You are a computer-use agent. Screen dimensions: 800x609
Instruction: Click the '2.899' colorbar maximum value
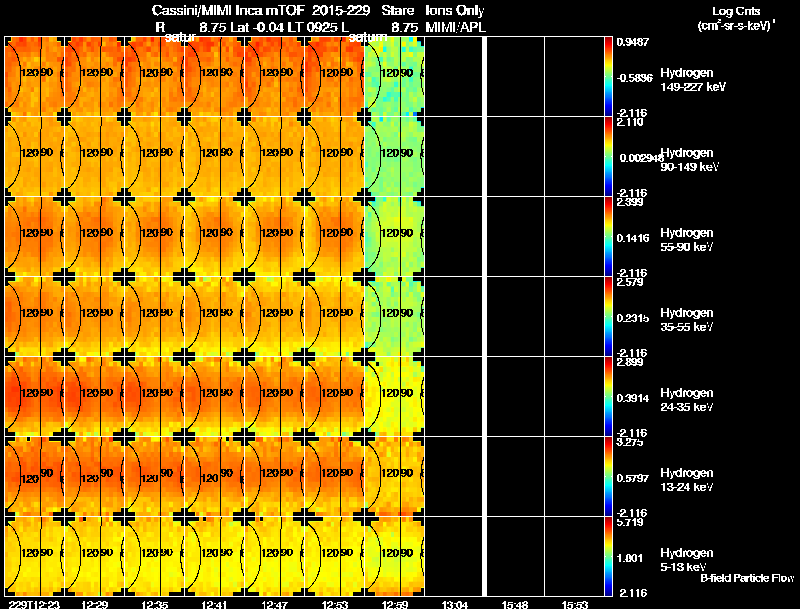[630, 362]
